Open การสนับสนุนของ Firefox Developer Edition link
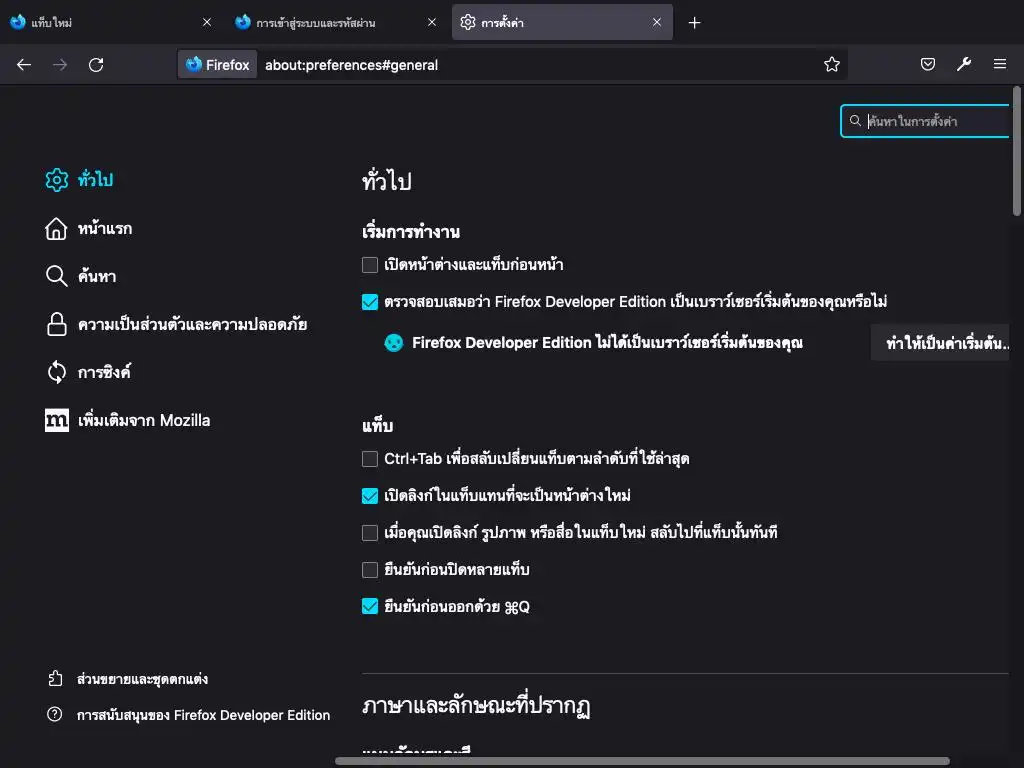The height and width of the screenshot is (768, 1024). [x=203, y=715]
